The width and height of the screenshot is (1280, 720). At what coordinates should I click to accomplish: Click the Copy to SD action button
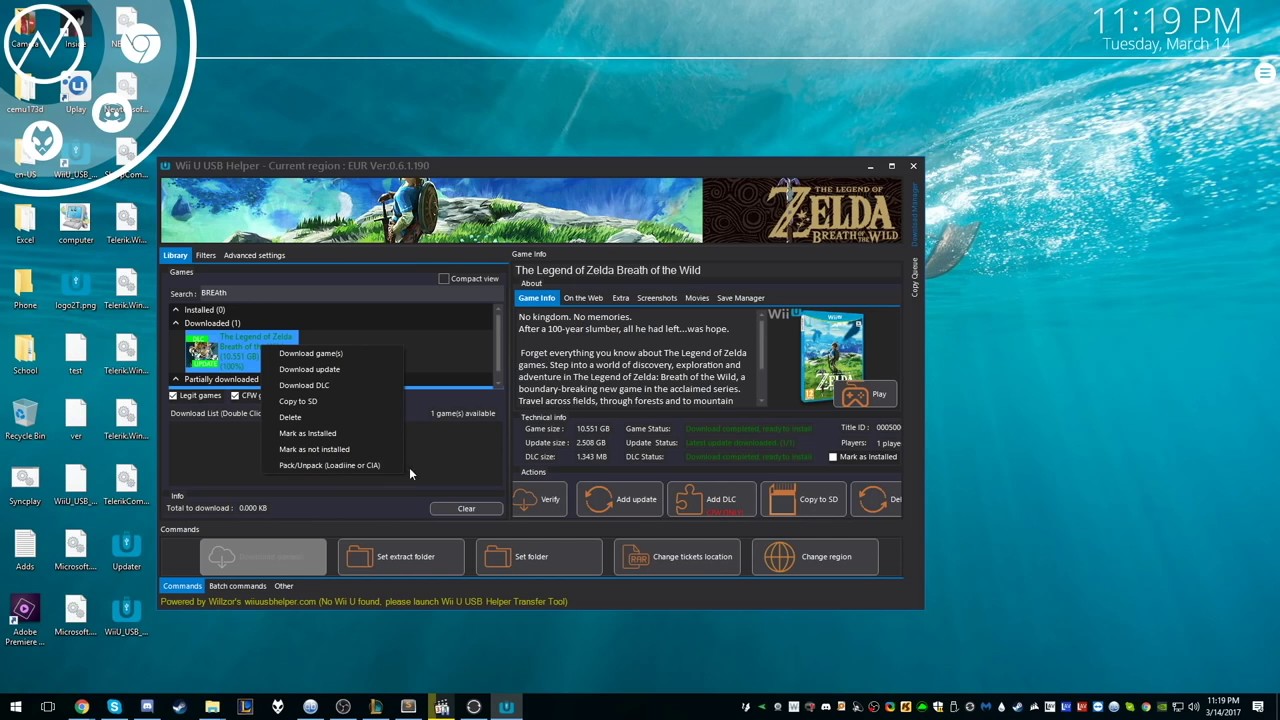803,499
